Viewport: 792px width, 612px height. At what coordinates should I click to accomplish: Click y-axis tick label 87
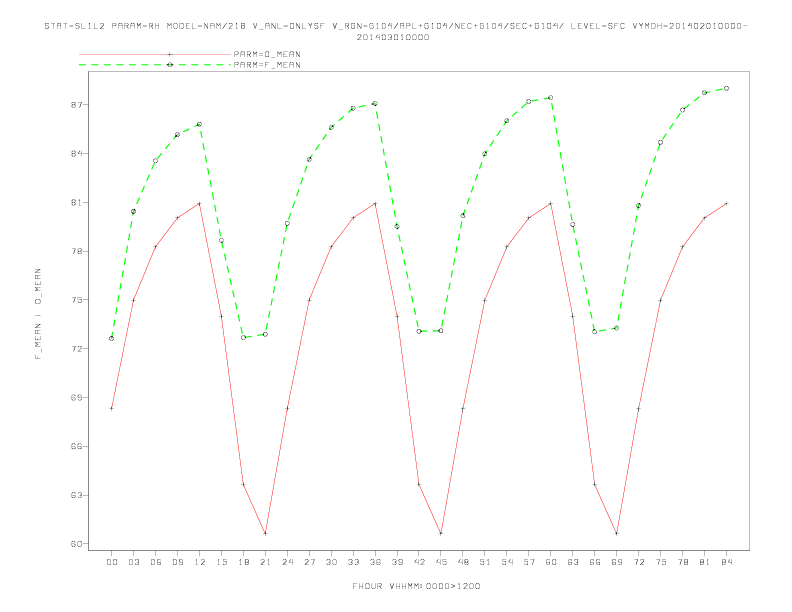pyautogui.click(x=79, y=105)
